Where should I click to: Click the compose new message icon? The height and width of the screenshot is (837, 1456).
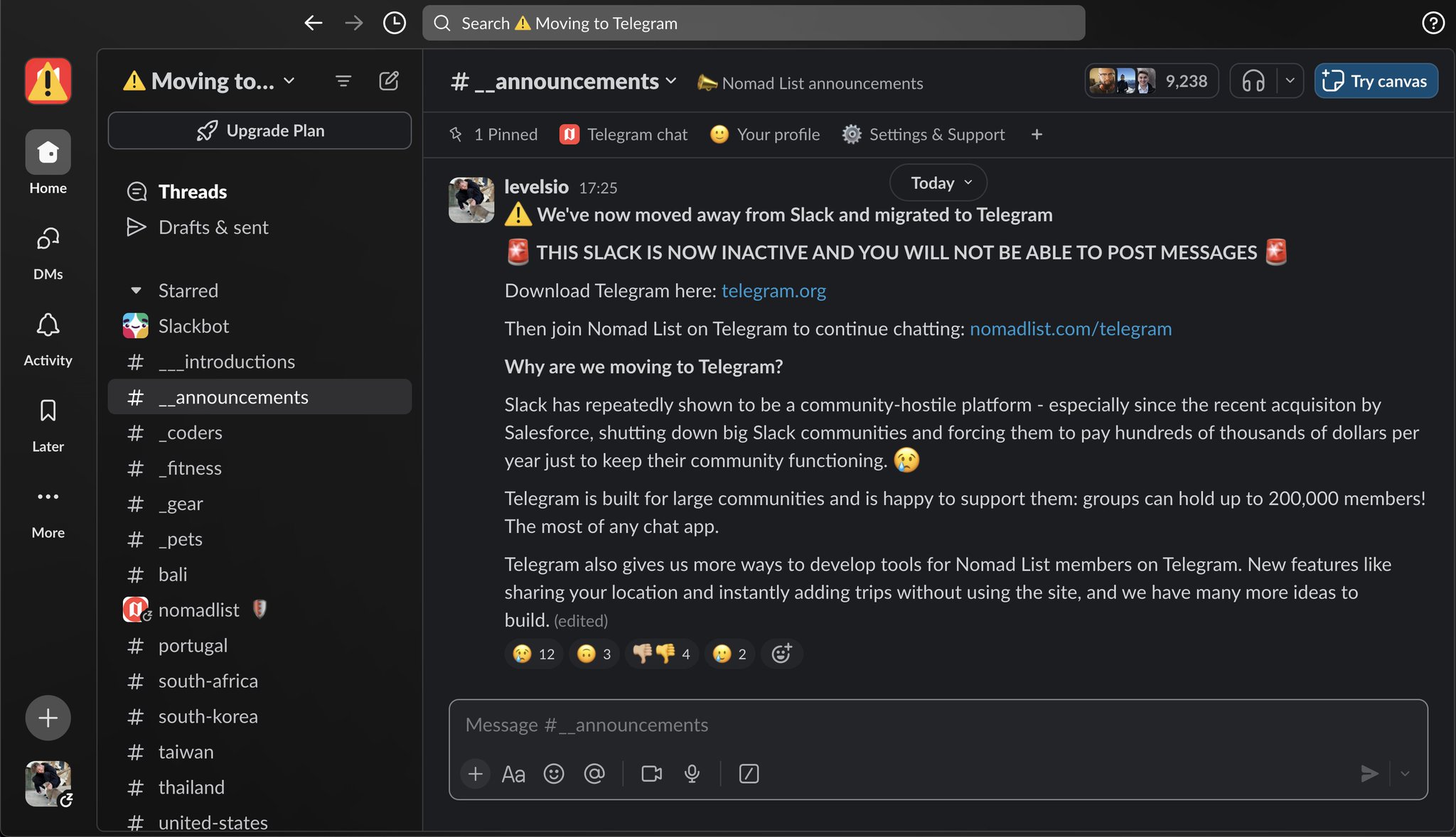click(x=388, y=81)
